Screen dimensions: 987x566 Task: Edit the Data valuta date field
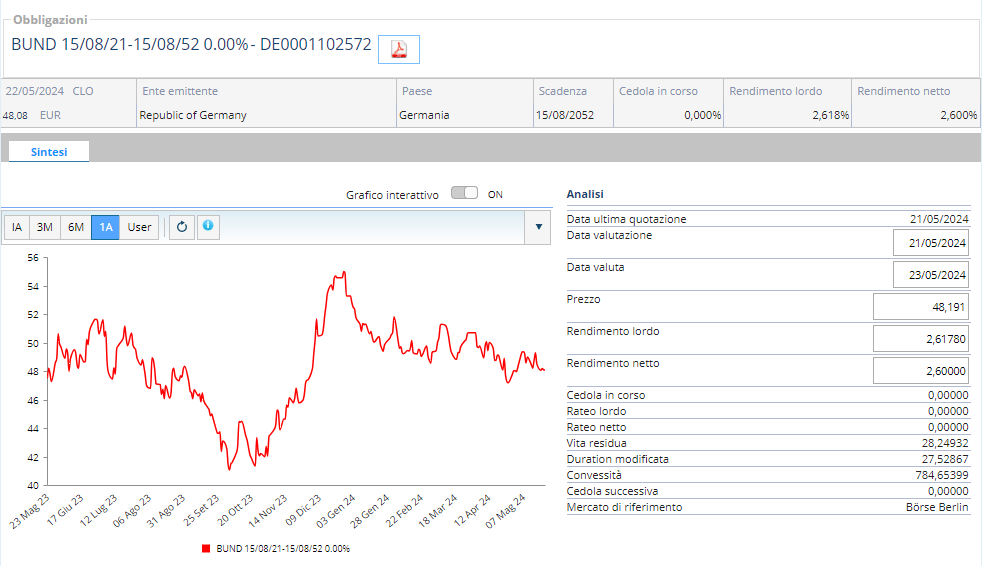(x=930, y=274)
